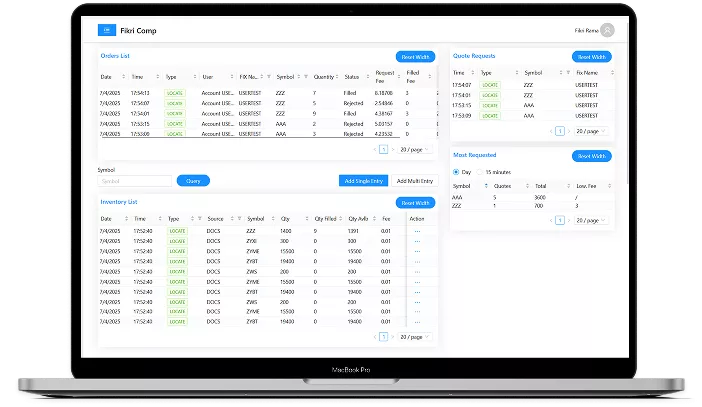Click Add Single Entry button

pos(364,181)
